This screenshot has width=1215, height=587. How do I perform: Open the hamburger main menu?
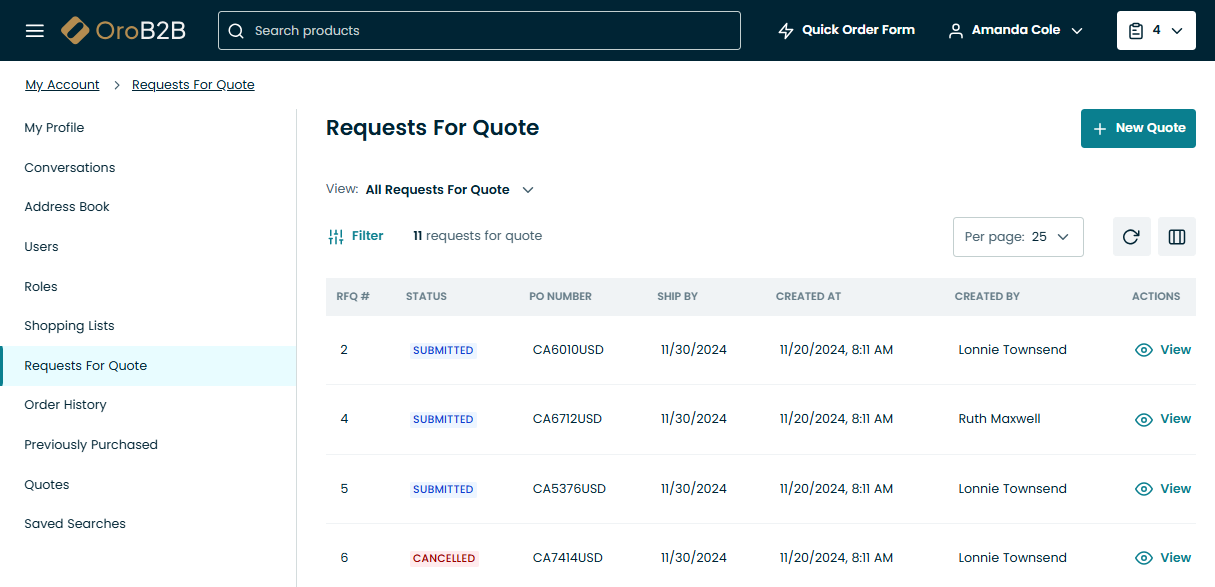pos(35,31)
